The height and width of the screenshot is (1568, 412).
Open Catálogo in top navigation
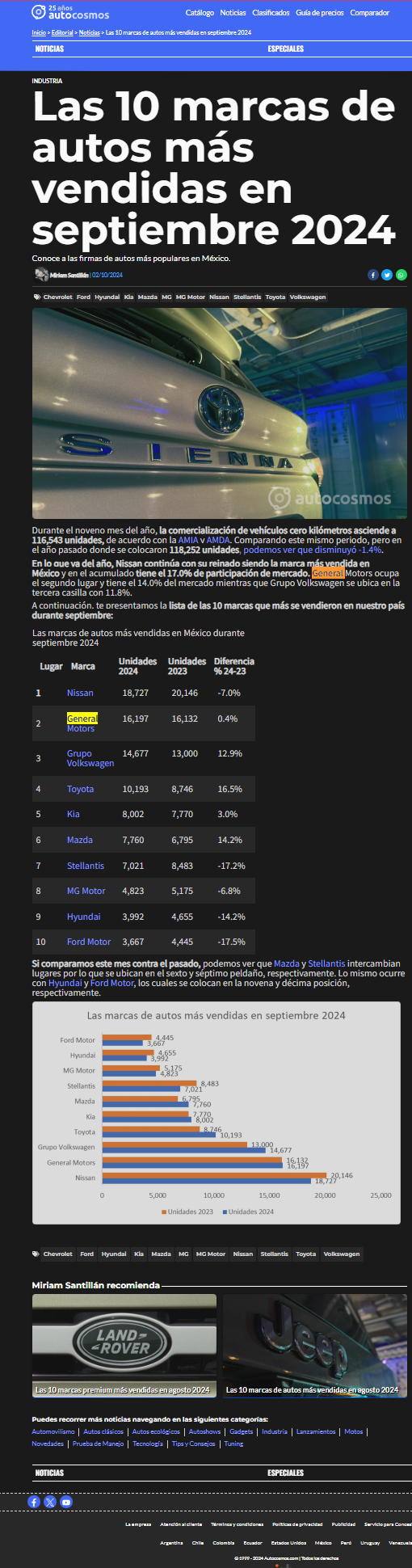coord(200,13)
